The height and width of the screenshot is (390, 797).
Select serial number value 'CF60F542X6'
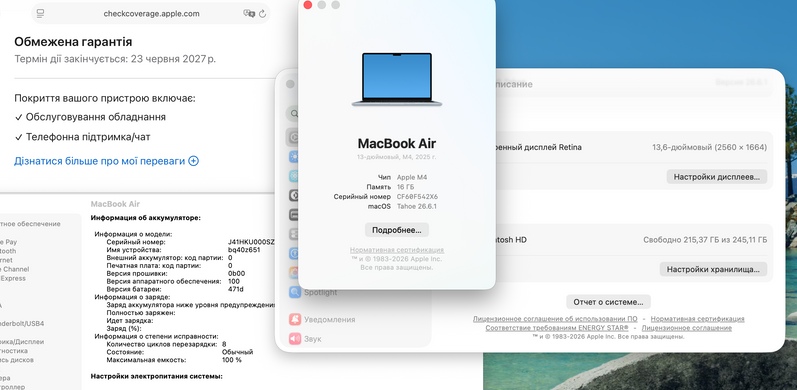point(417,197)
